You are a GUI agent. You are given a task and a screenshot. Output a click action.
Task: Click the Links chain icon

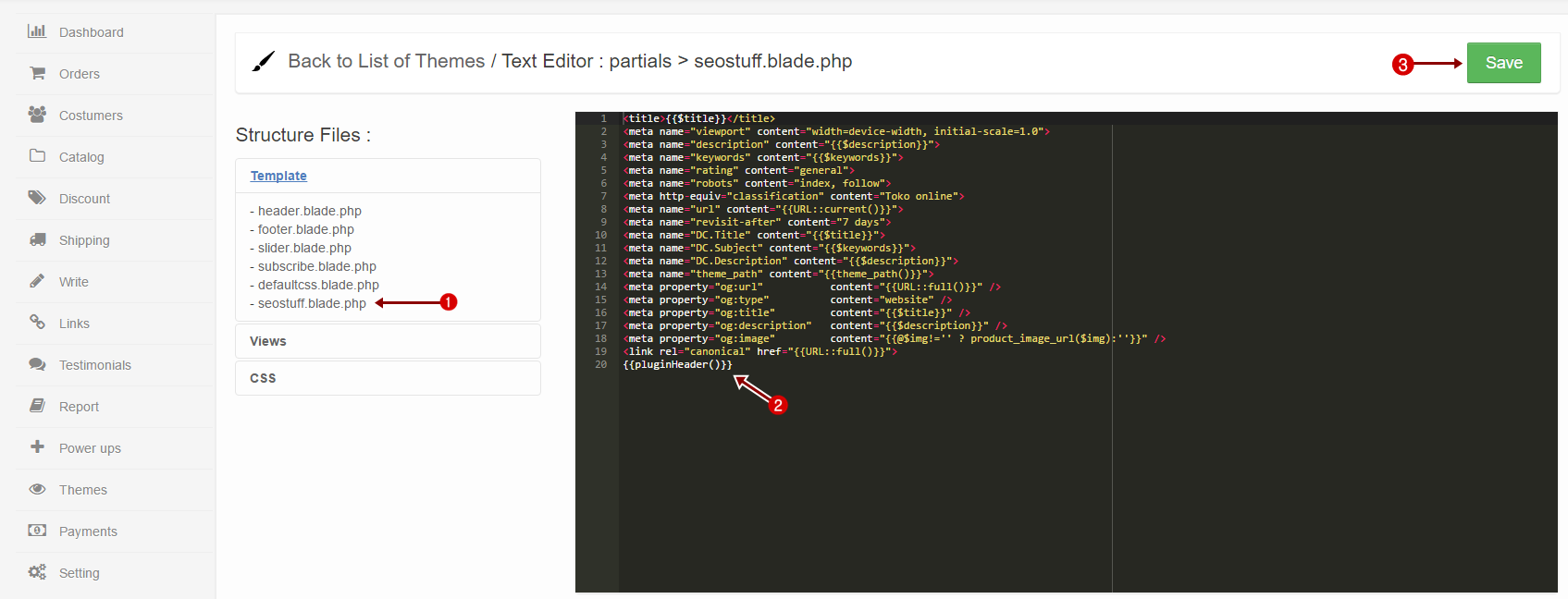click(37, 322)
